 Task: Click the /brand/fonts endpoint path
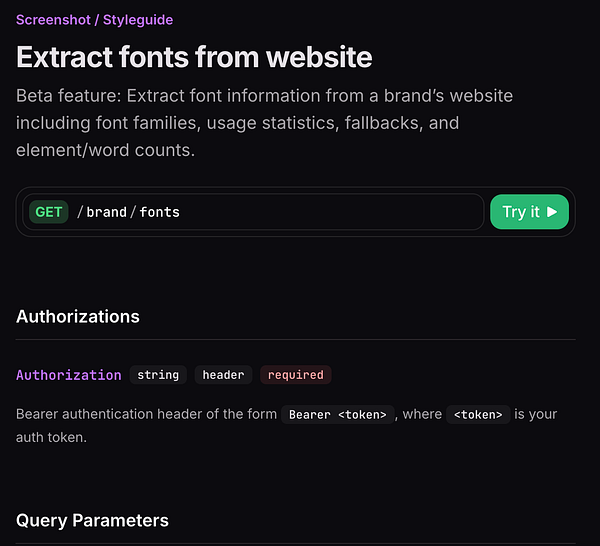tap(128, 212)
